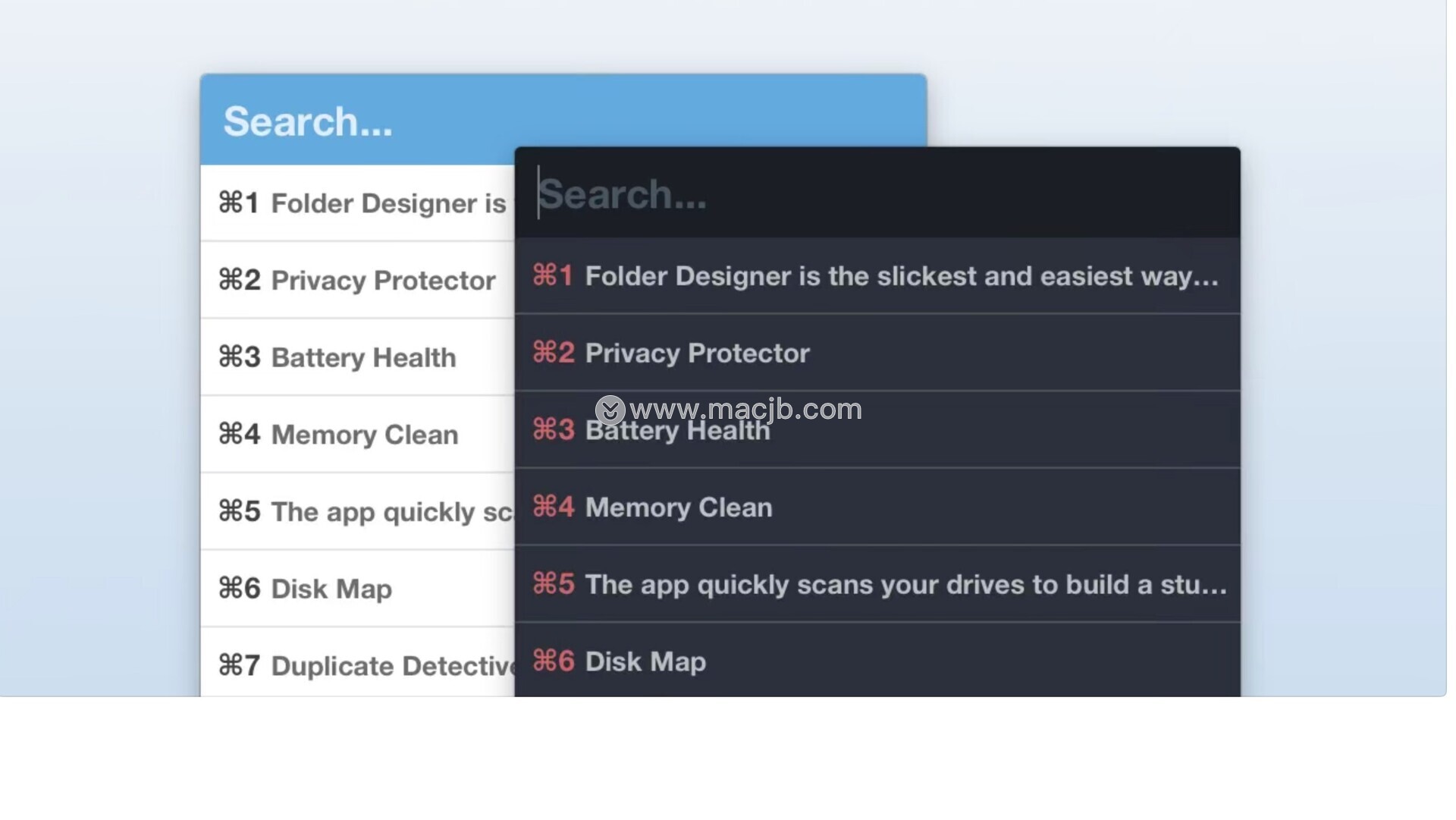Select Disk Map row in light window
This screenshot has width=1456, height=820.
pos(357,589)
